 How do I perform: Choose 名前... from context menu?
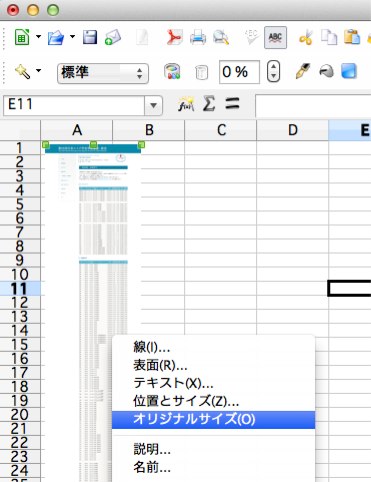152,467
